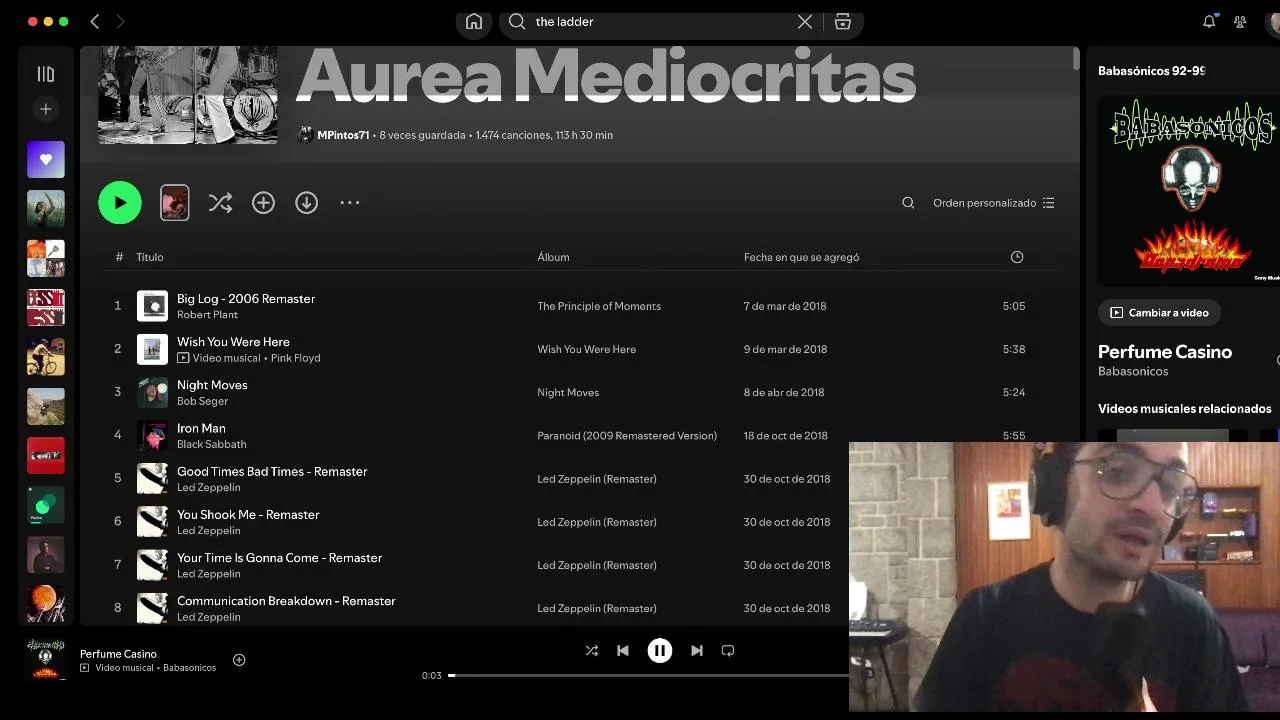1280x720 pixels.
Task: Select Your Time Is Gonna Come - Remaster
Action: tap(279, 557)
